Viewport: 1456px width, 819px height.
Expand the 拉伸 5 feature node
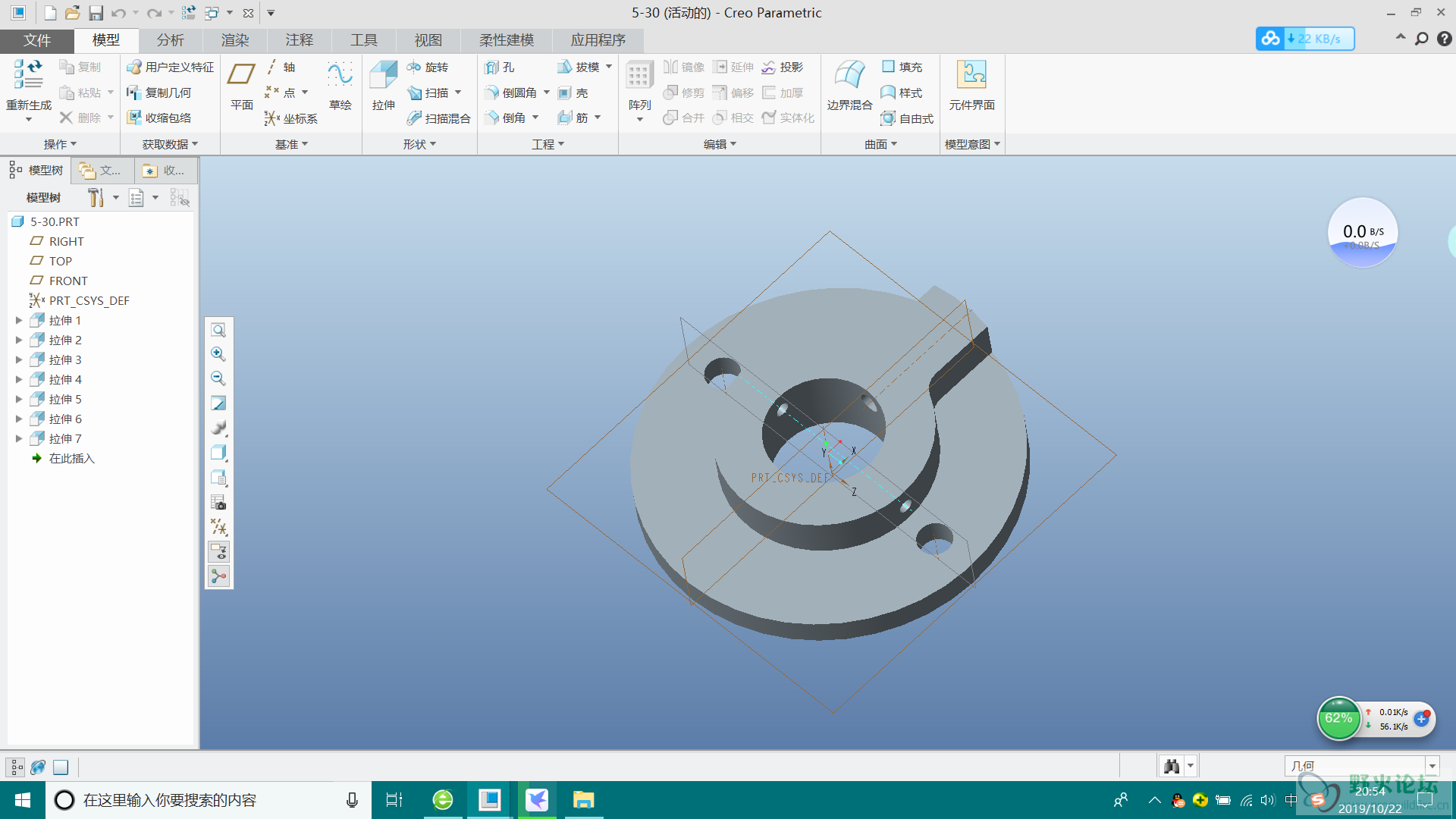point(19,400)
